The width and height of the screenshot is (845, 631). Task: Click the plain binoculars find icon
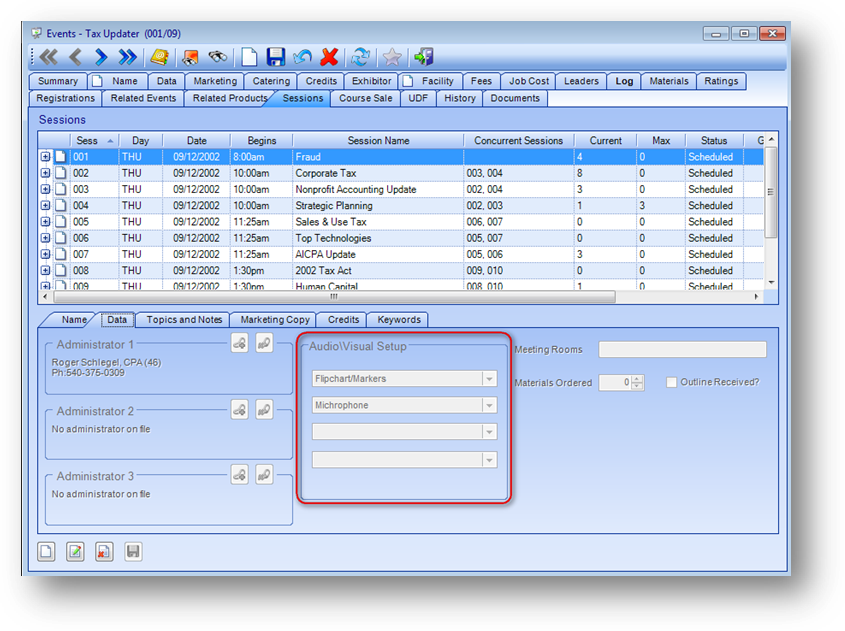(218, 57)
